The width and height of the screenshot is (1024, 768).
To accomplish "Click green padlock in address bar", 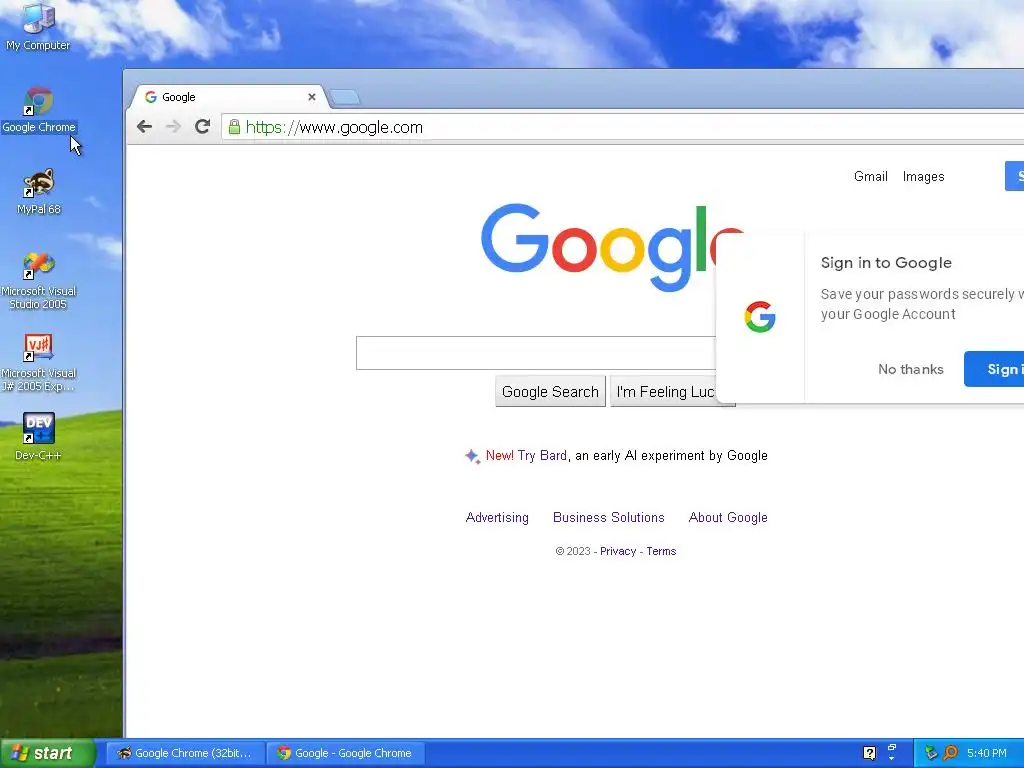I will pos(234,127).
